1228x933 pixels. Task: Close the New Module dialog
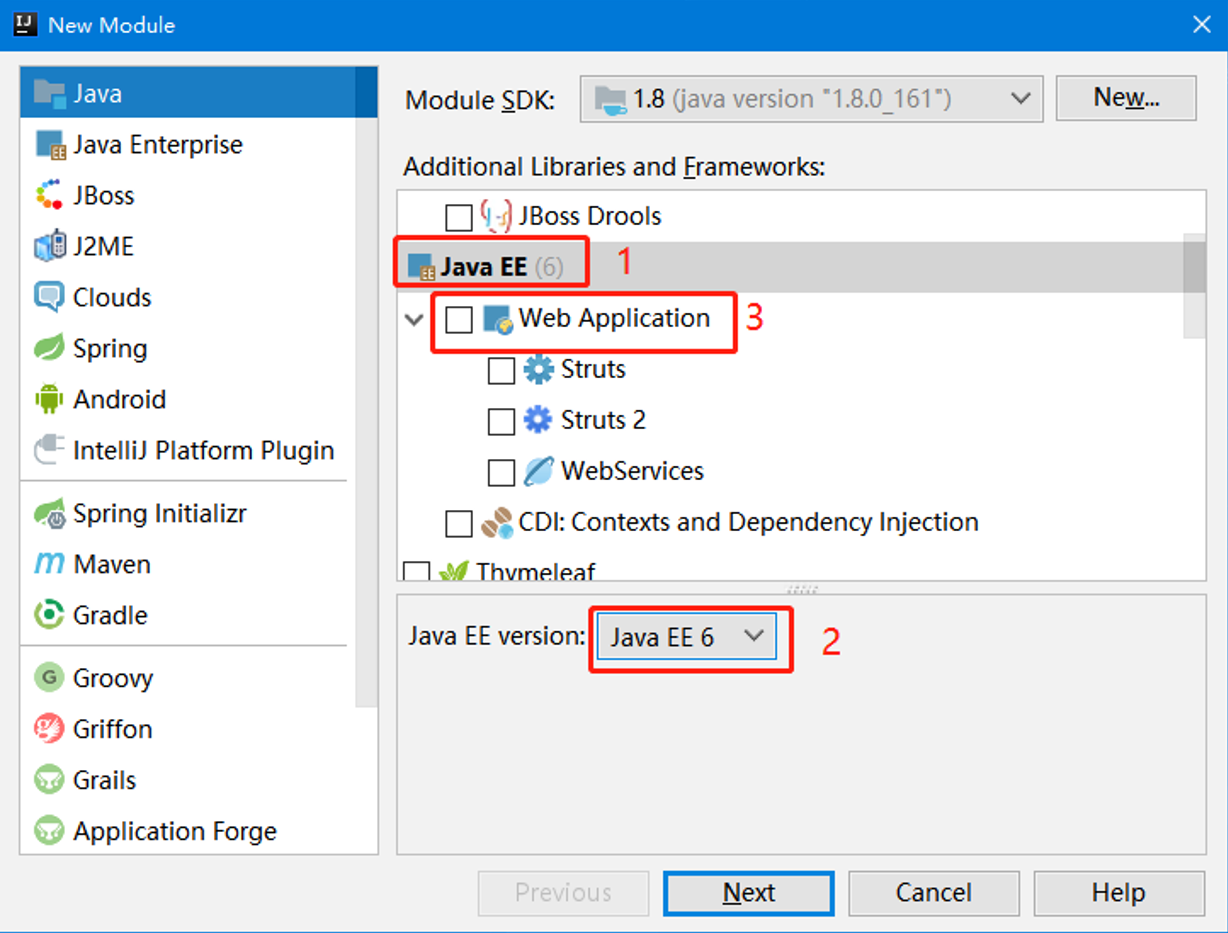pyautogui.click(x=1202, y=24)
